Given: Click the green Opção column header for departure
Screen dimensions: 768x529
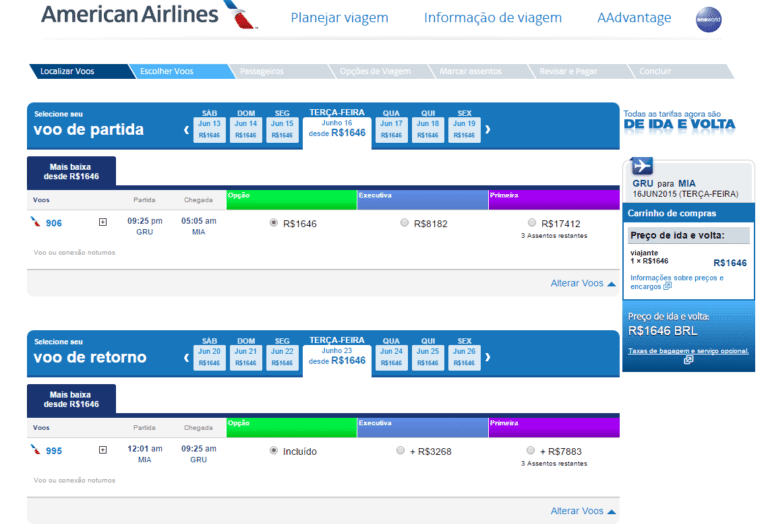Looking at the screenshot, I should click(291, 194).
